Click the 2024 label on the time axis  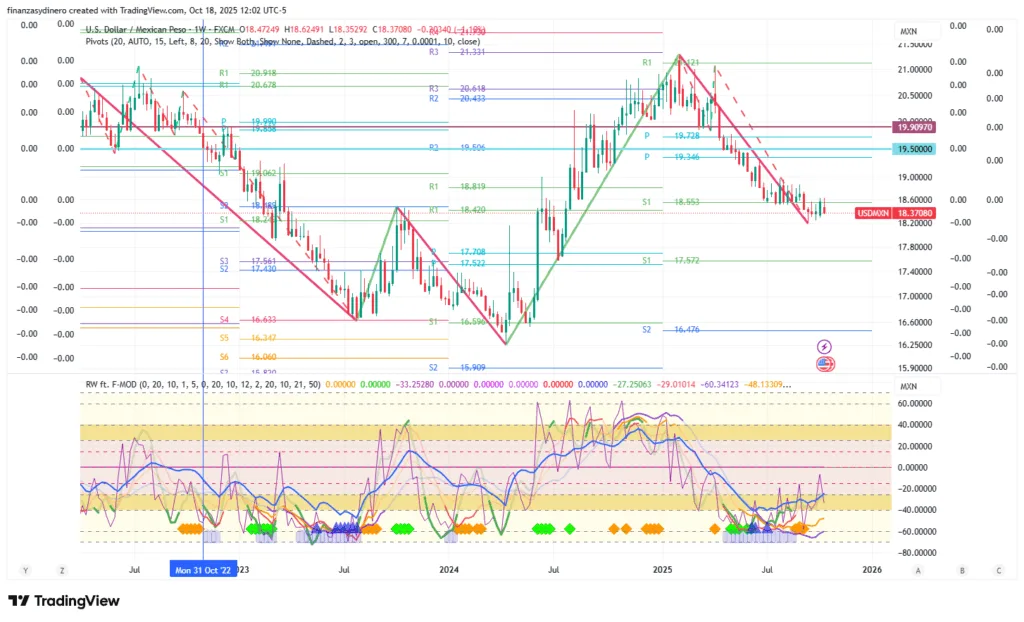[x=449, y=569]
